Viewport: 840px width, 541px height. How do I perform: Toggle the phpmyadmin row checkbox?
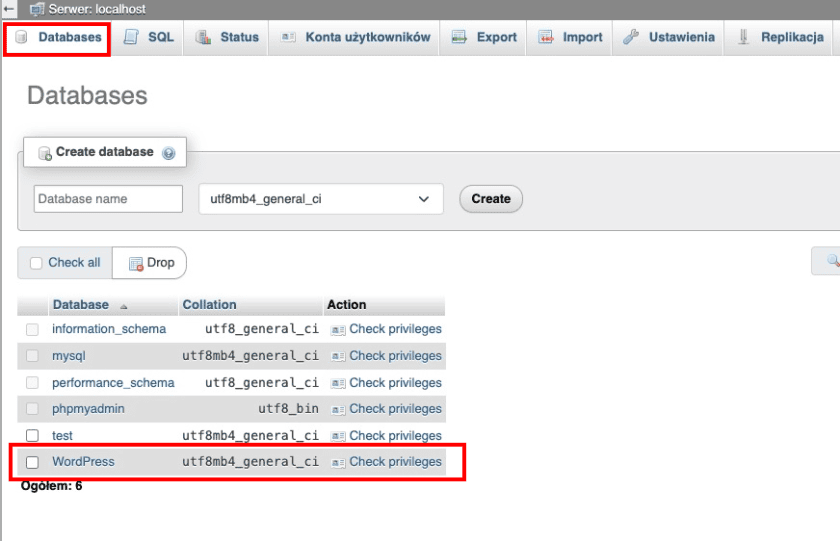point(32,409)
